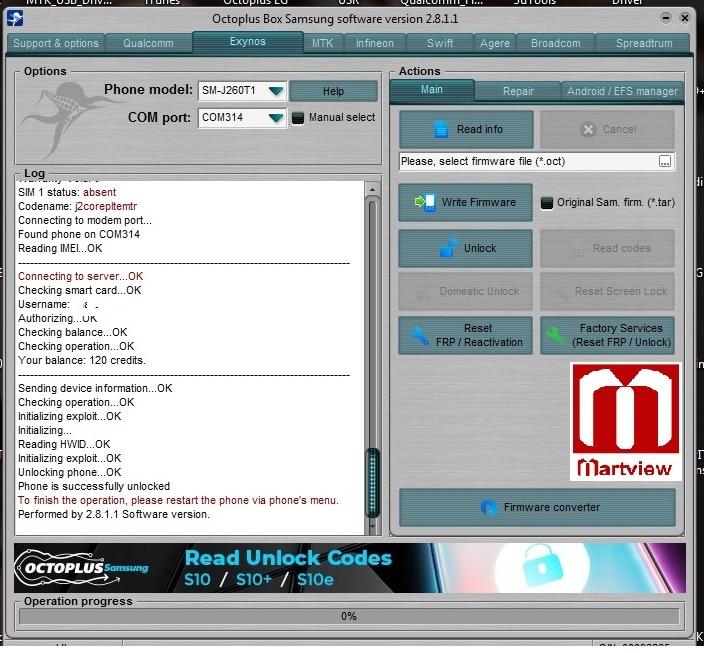The width and height of the screenshot is (717, 653).
Task: Switch to the Infineon tab
Action: coord(377,44)
